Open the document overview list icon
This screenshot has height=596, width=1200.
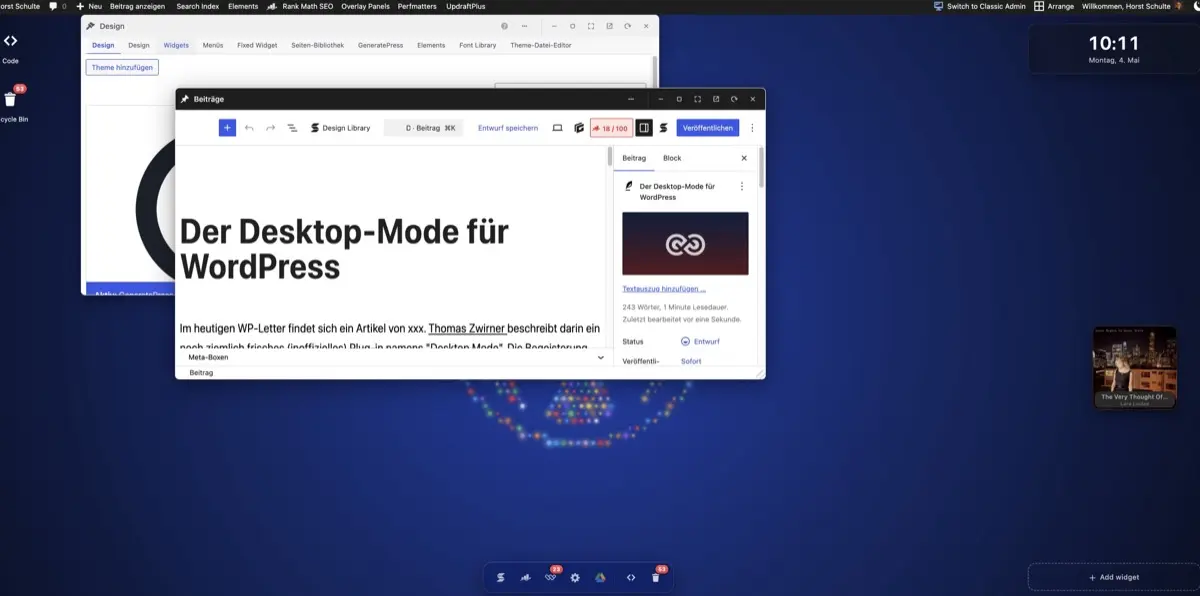click(292, 128)
